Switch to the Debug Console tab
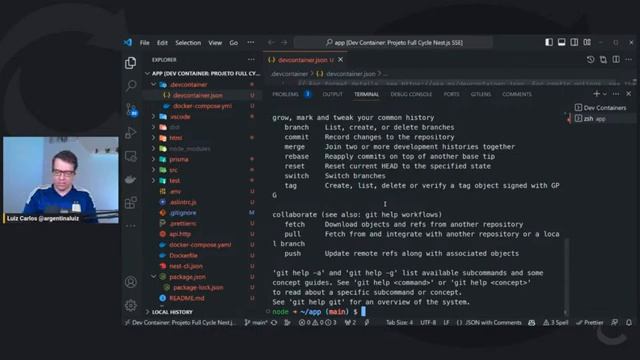640x360 pixels. pyautogui.click(x=411, y=94)
